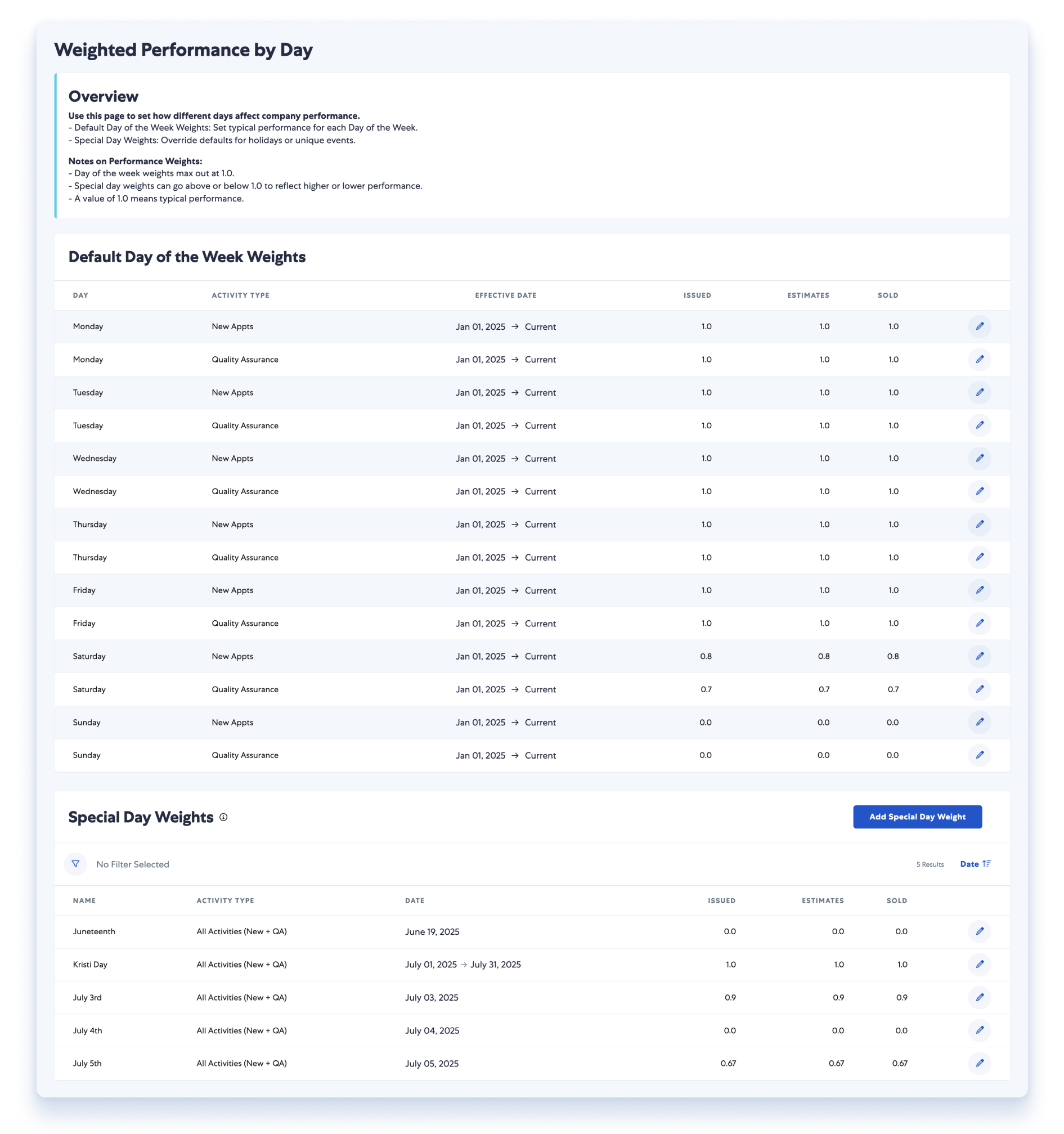Edit Sunday Quality Assurance weight row

click(979, 755)
